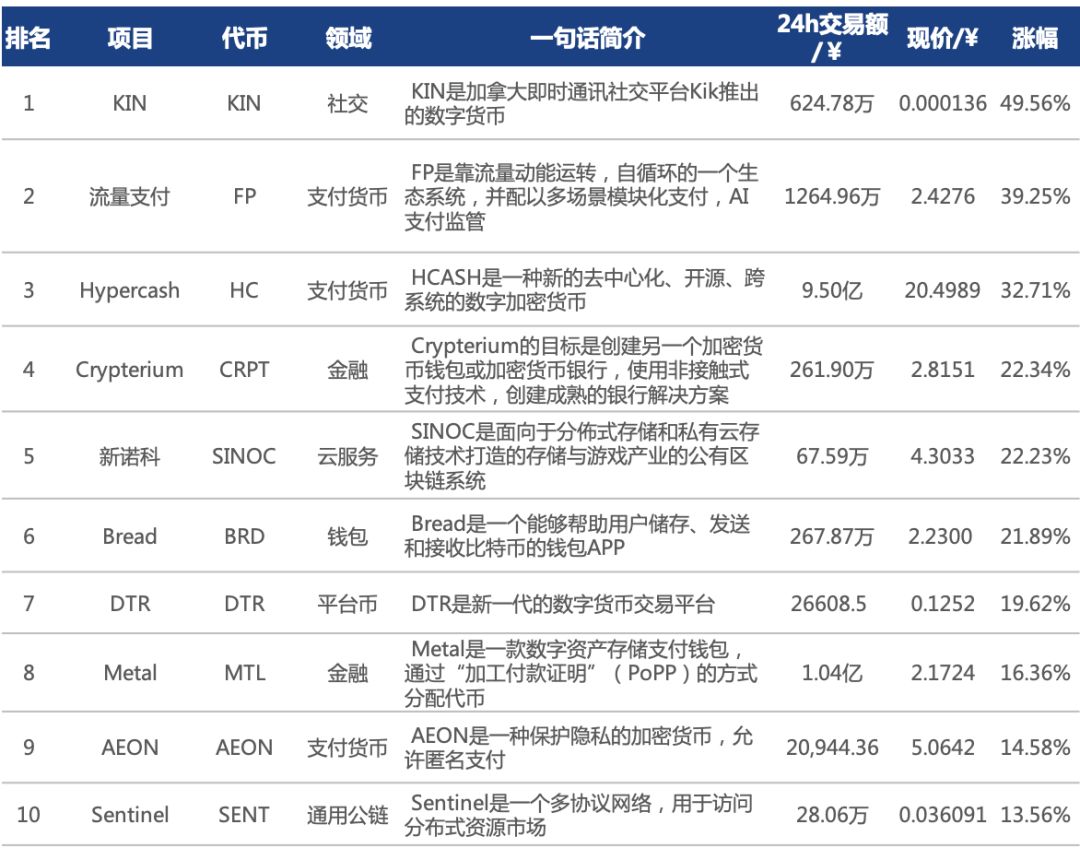This screenshot has width=1080, height=848.
Task: Click the price 2.8151
Action: click(x=942, y=369)
